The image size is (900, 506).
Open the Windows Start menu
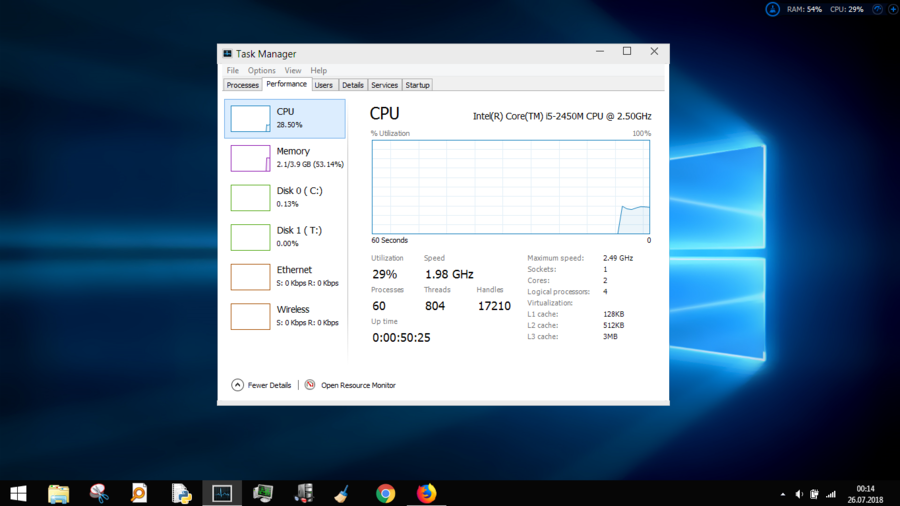[x=18, y=493]
